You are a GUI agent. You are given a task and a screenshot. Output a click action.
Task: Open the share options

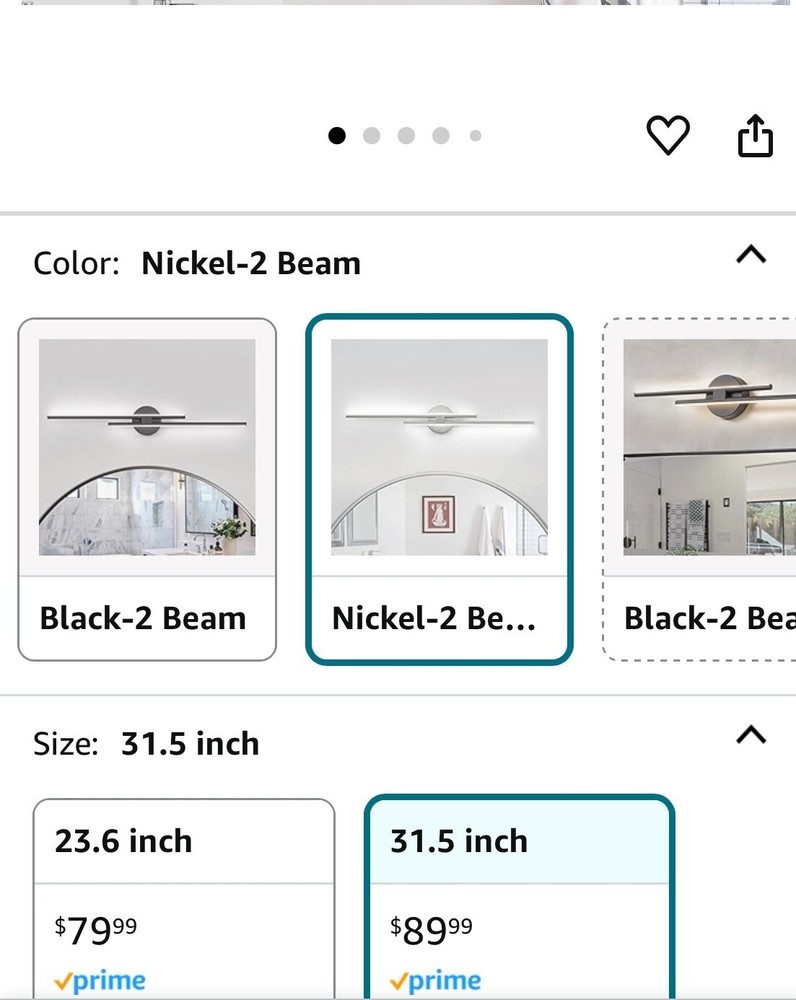coord(755,135)
